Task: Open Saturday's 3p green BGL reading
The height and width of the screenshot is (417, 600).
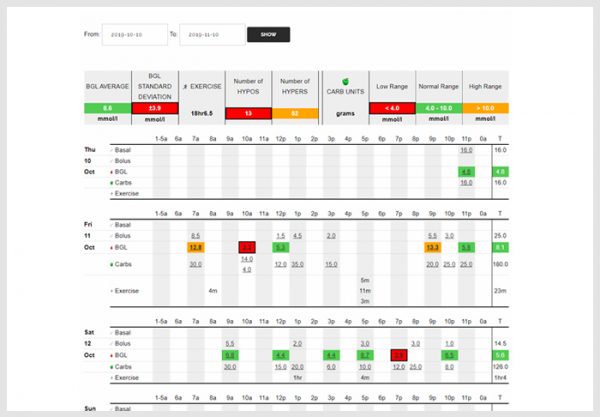Action: 331,355
